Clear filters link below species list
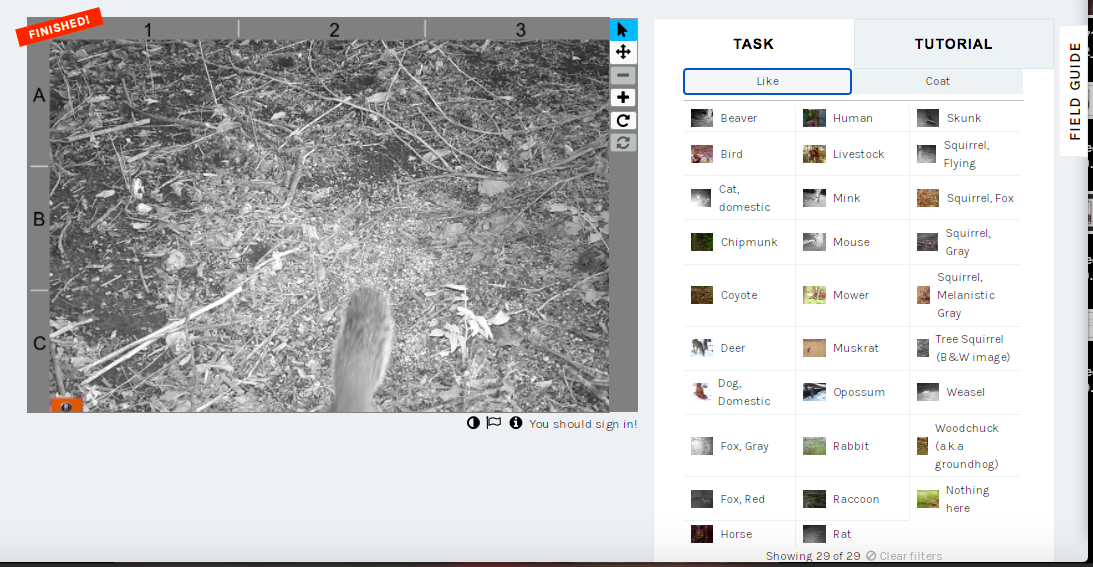The width and height of the screenshot is (1093, 567). pyautogui.click(x=904, y=556)
